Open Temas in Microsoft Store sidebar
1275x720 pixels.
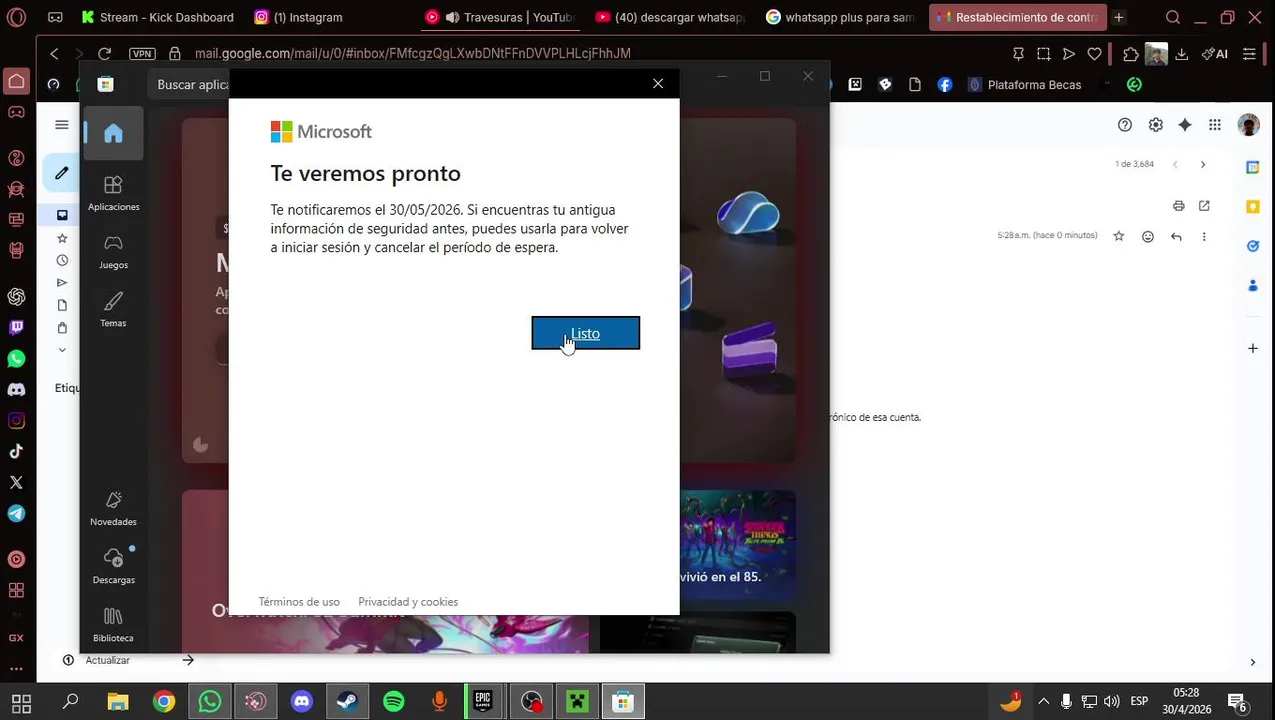coord(113,309)
